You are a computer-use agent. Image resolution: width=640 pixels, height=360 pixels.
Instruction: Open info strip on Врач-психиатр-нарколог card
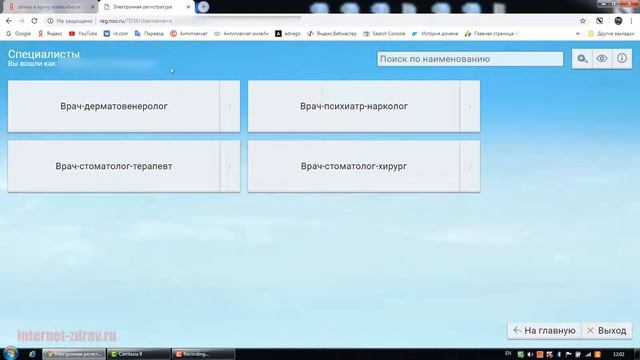point(470,106)
